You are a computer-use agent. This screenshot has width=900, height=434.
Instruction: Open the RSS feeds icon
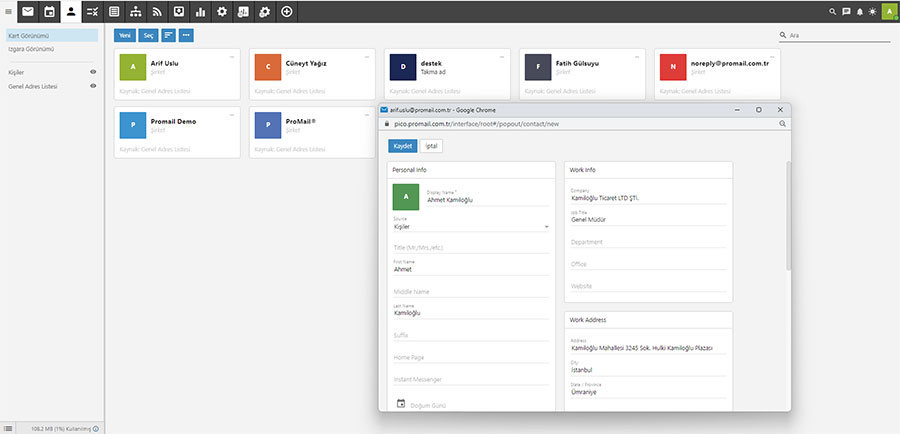pos(157,11)
